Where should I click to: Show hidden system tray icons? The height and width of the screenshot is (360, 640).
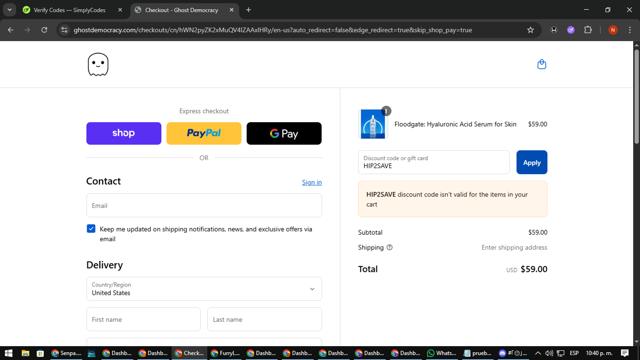[538, 353]
